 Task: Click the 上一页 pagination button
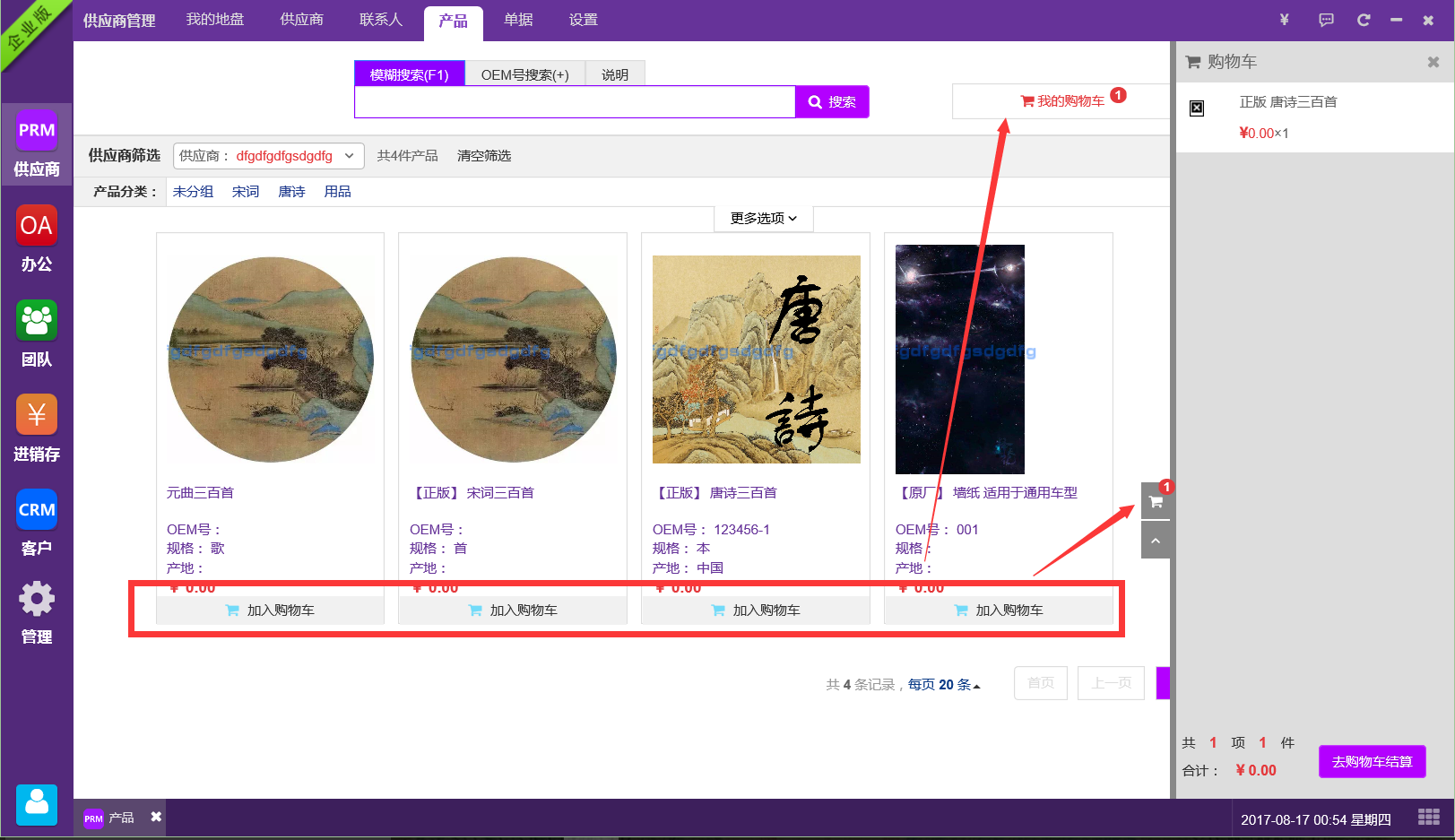tap(1112, 683)
